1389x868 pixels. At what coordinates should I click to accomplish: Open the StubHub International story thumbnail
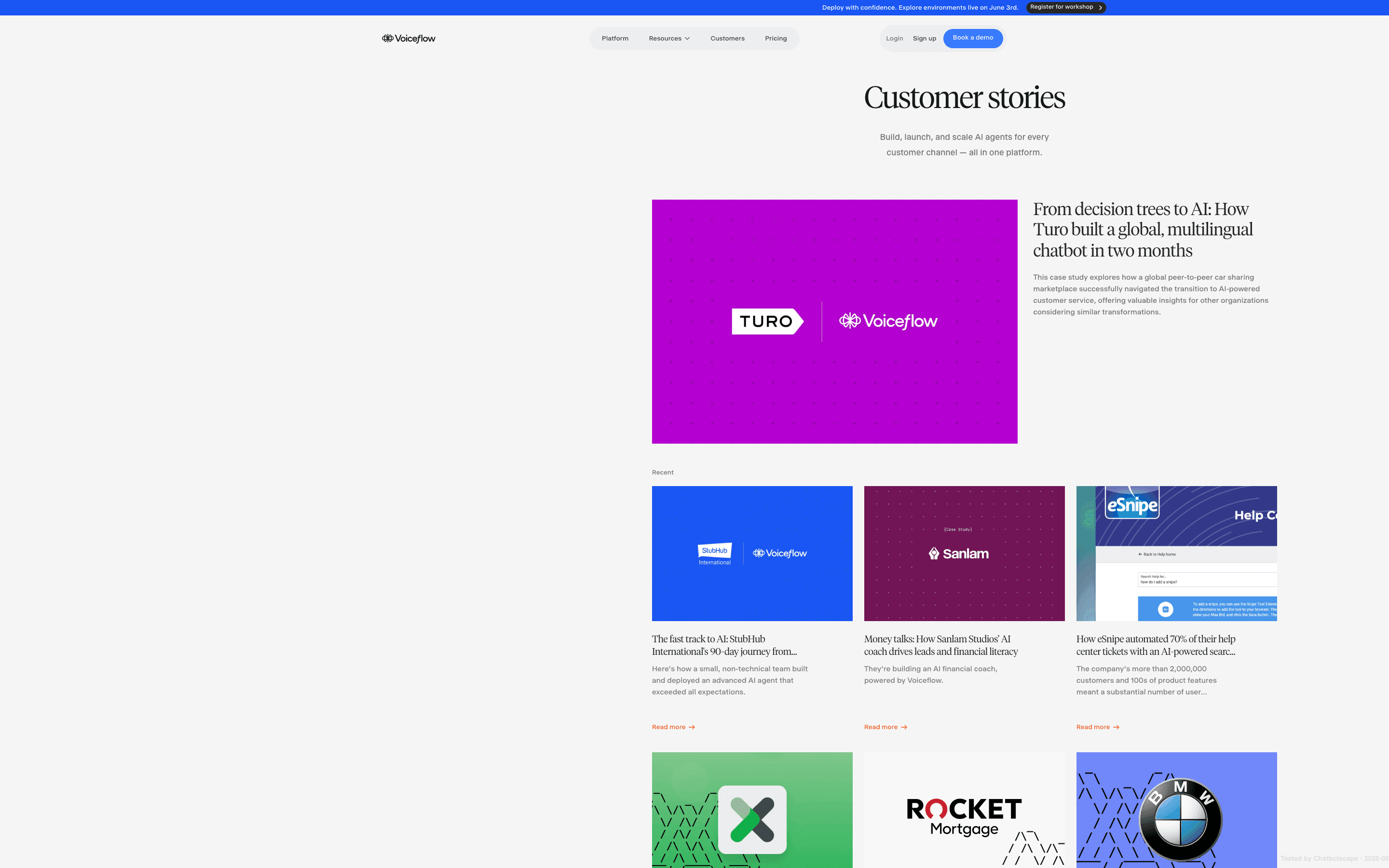752,554
